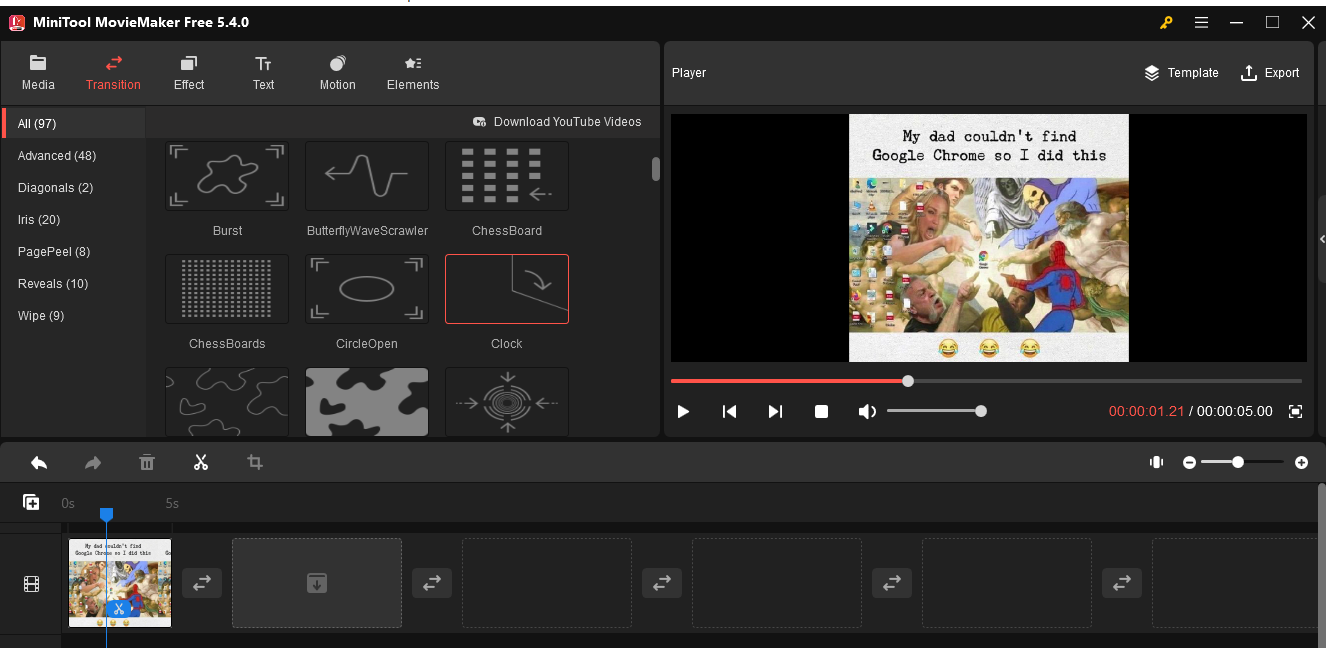Select the Crop tool
Image resolution: width=1326 pixels, height=648 pixels.
(x=255, y=462)
